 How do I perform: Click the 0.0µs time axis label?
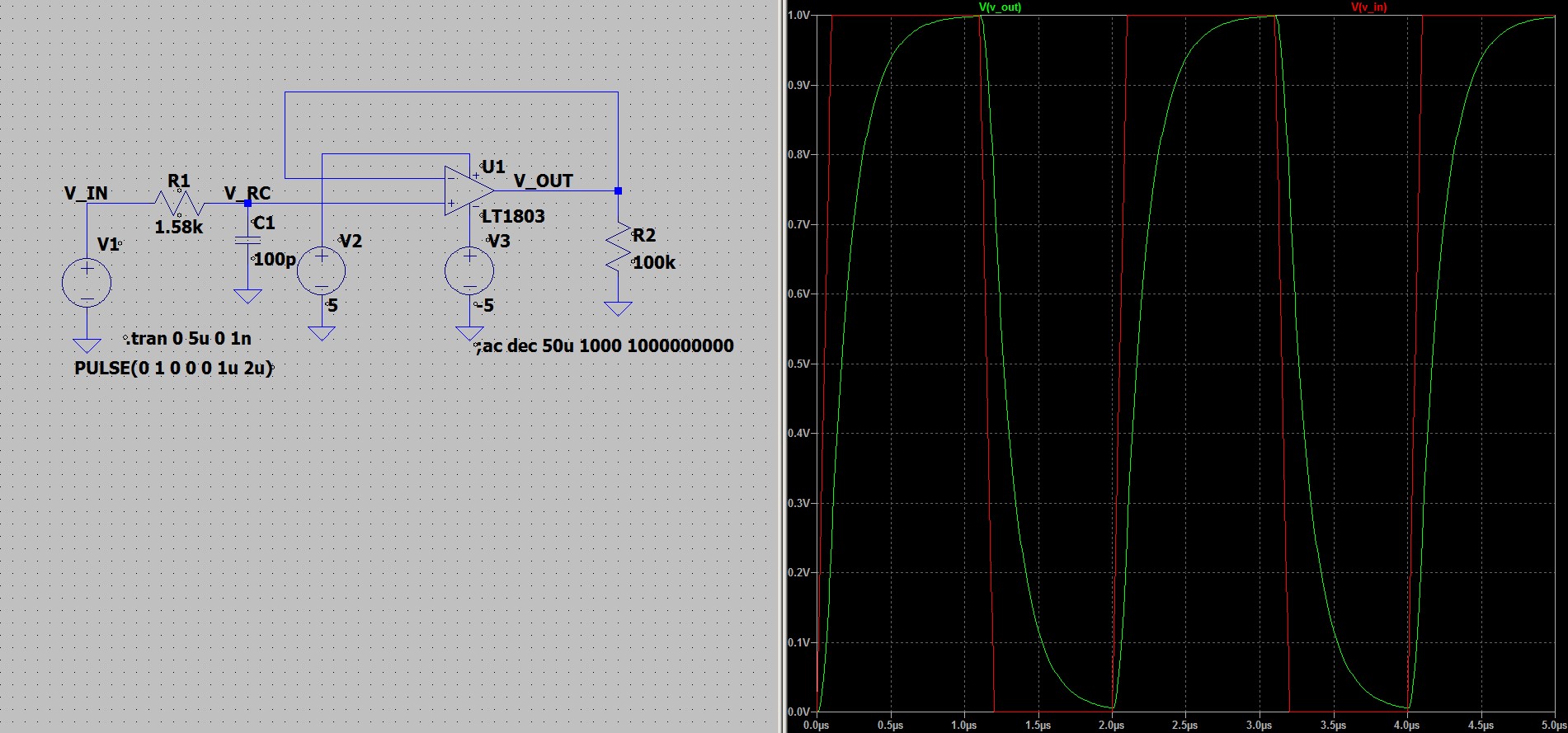[x=817, y=726]
